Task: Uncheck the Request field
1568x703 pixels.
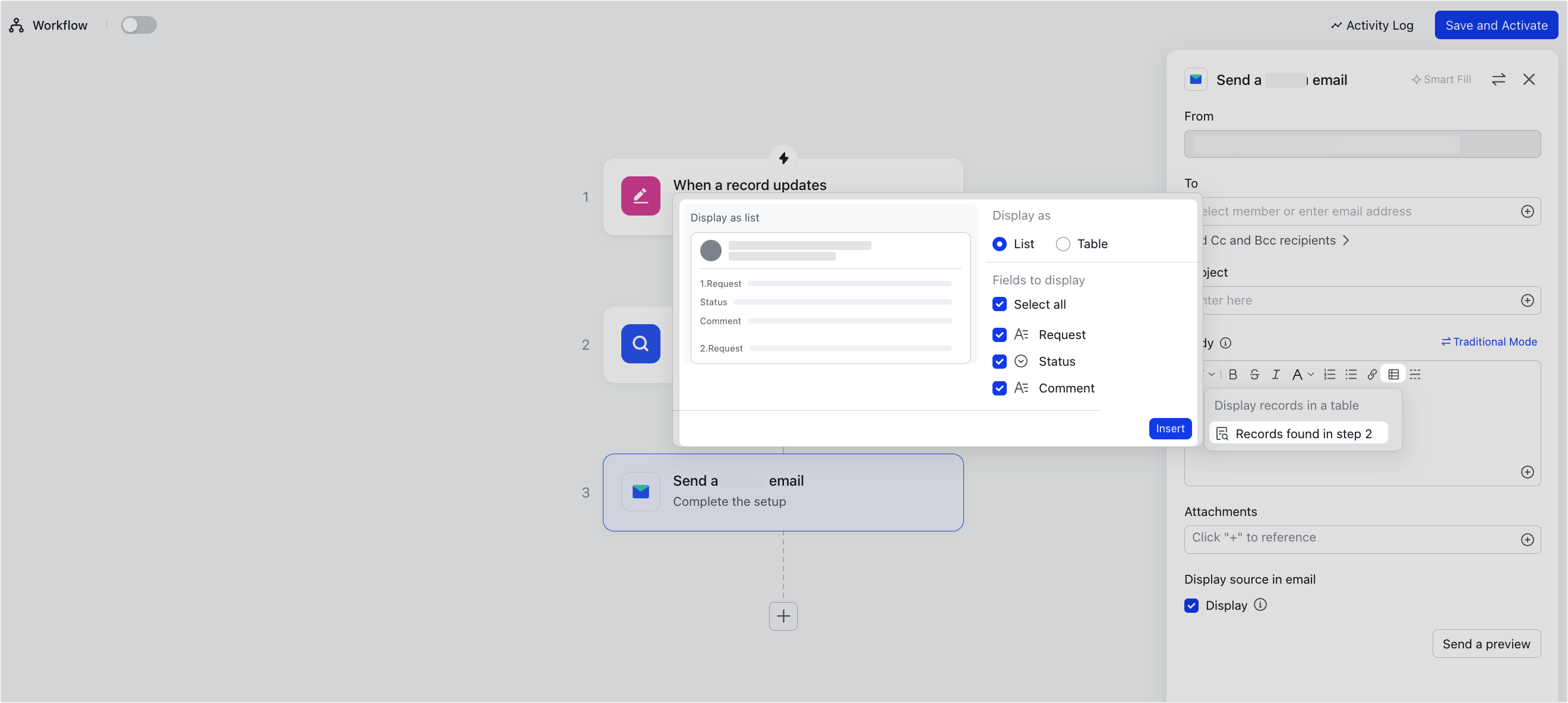Action: coord(999,335)
